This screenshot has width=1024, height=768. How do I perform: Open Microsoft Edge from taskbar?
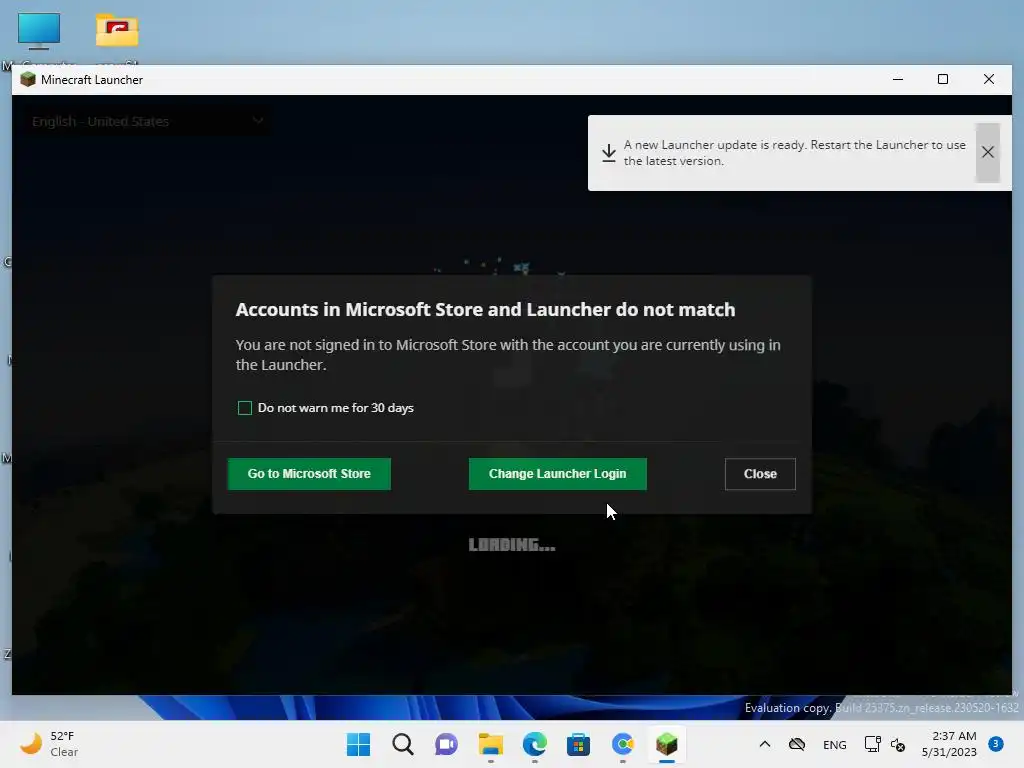pos(535,744)
